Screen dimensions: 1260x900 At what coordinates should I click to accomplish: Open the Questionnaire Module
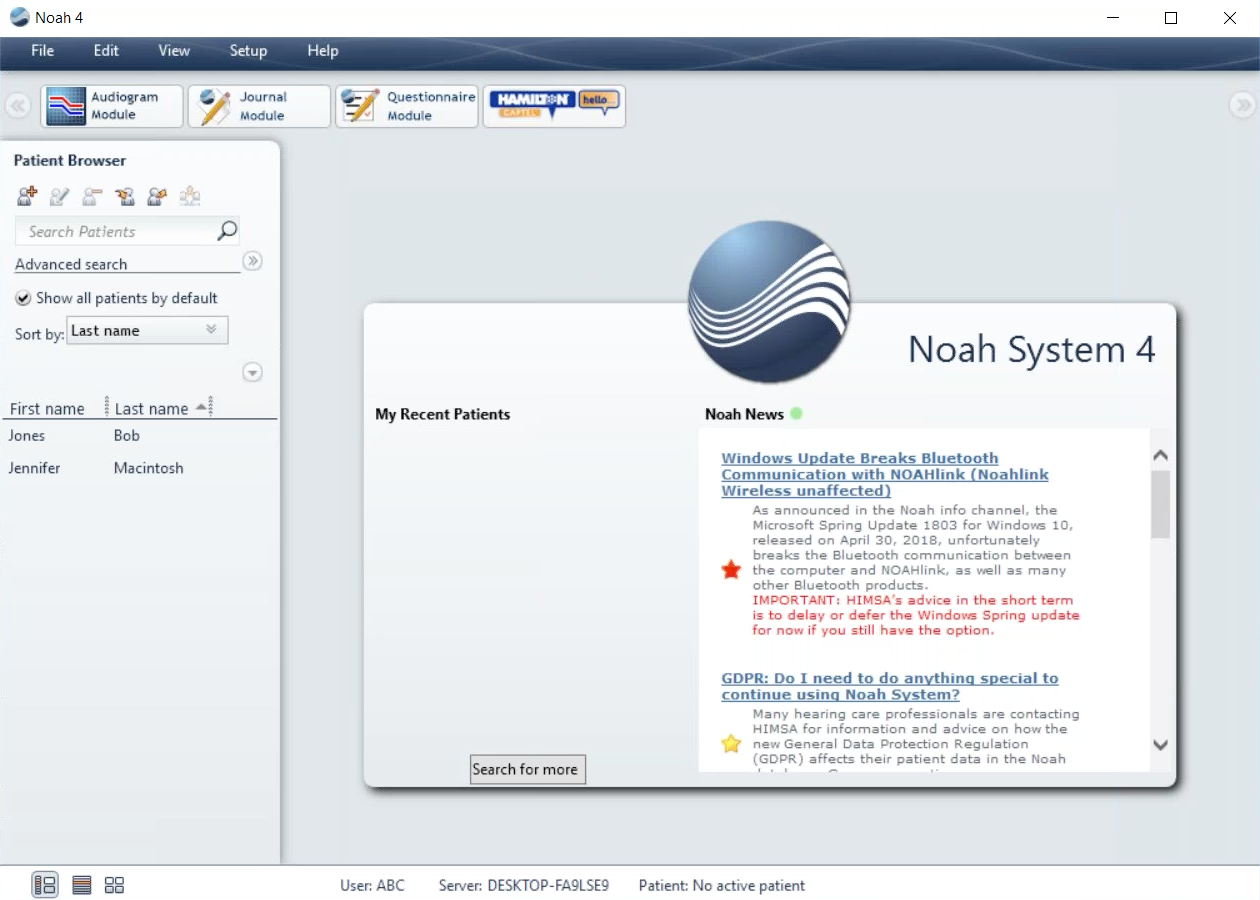[406, 106]
